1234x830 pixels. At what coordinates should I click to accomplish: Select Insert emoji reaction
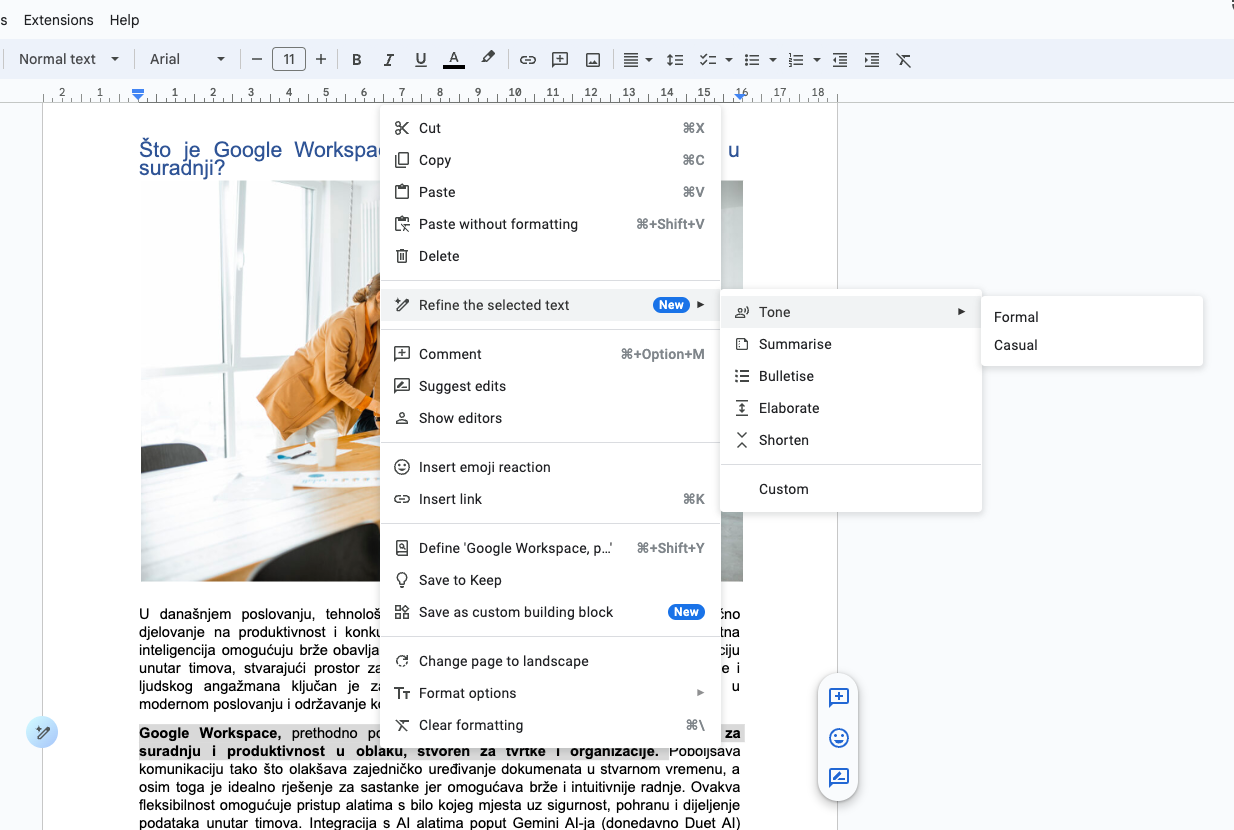[x=550, y=467]
